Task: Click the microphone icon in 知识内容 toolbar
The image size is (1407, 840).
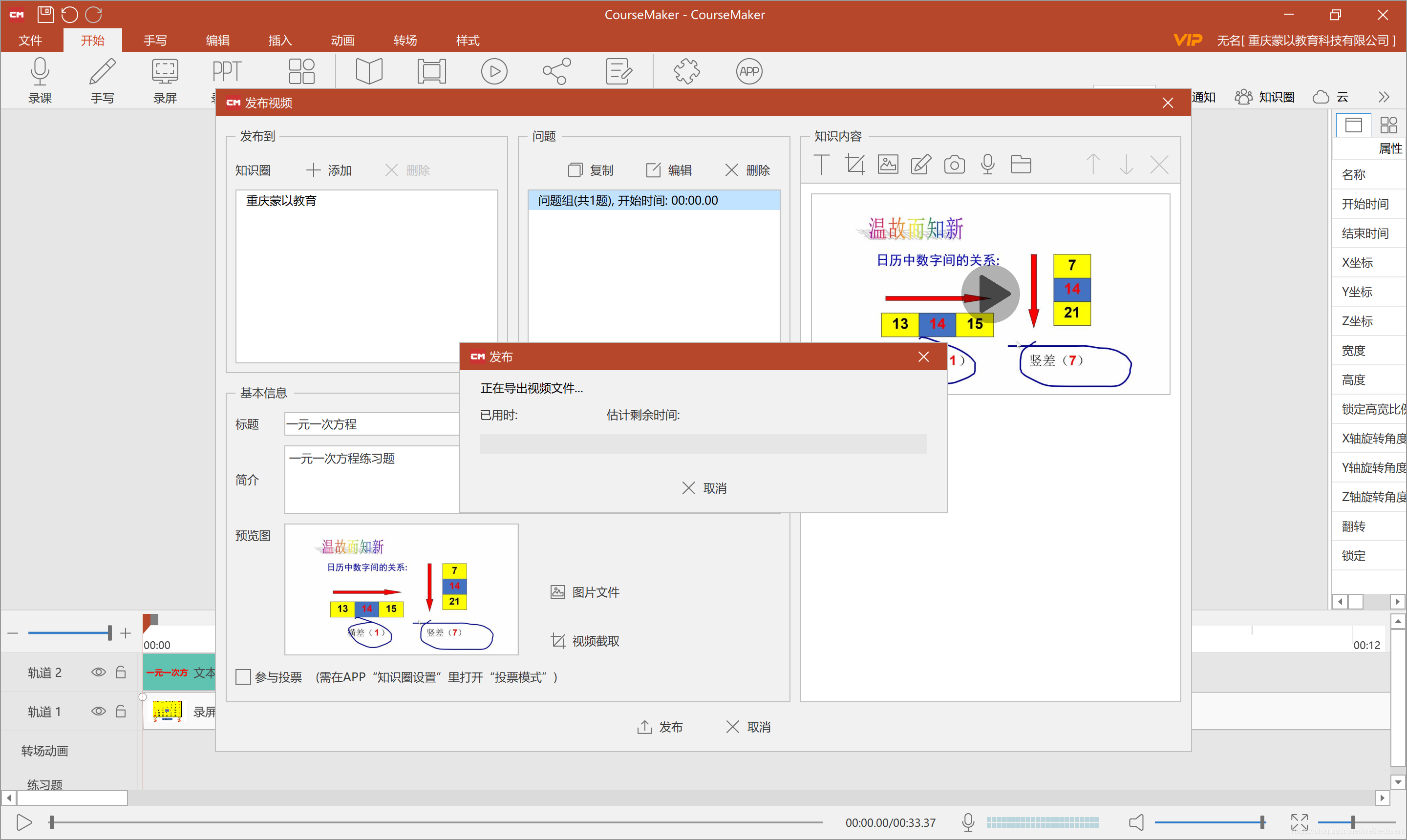Action: 987,165
